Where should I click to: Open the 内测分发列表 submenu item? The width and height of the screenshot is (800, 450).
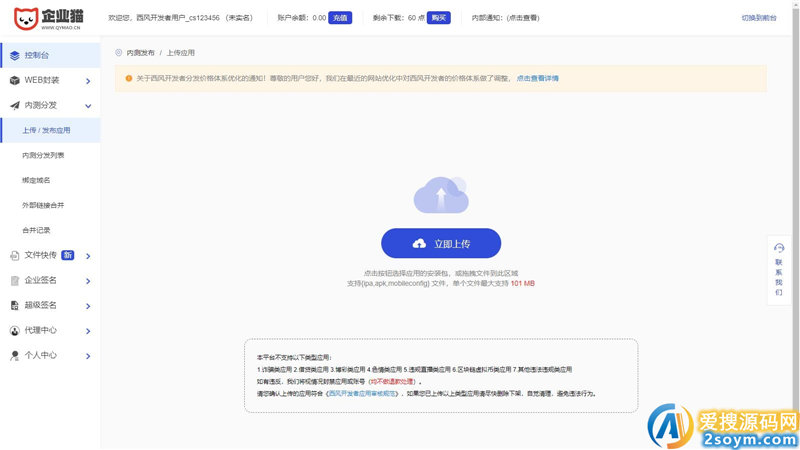pyautogui.click(x=43, y=155)
